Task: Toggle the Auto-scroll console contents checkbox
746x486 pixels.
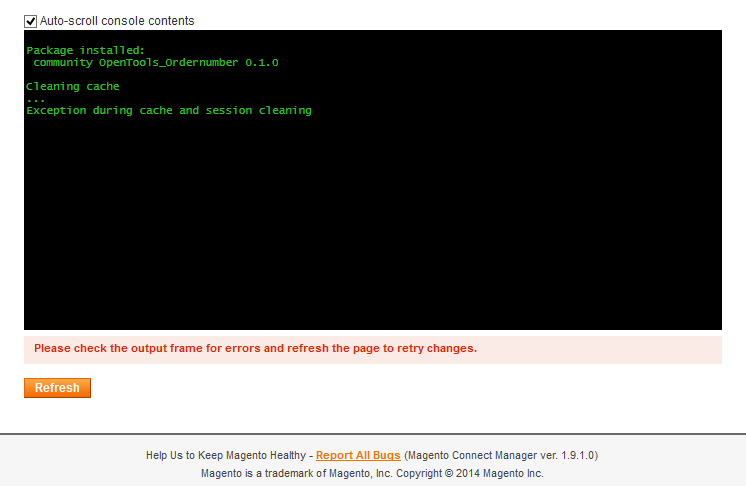Action: (x=31, y=21)
